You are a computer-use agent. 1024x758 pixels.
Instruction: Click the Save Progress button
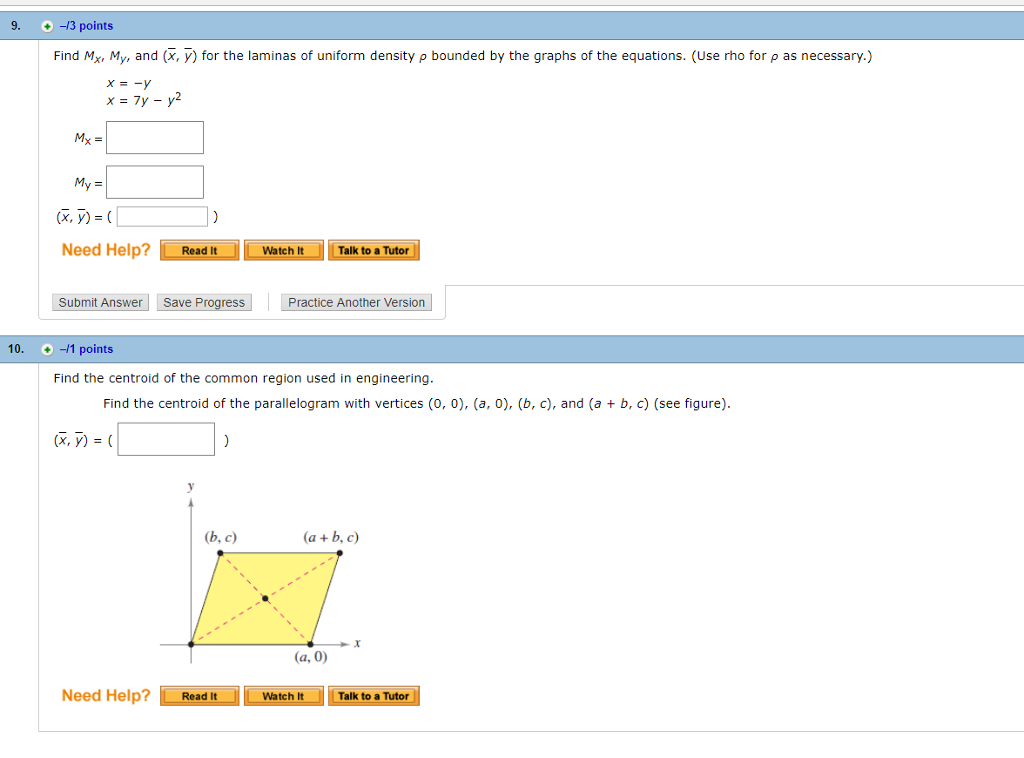click(x=204, y=301)
